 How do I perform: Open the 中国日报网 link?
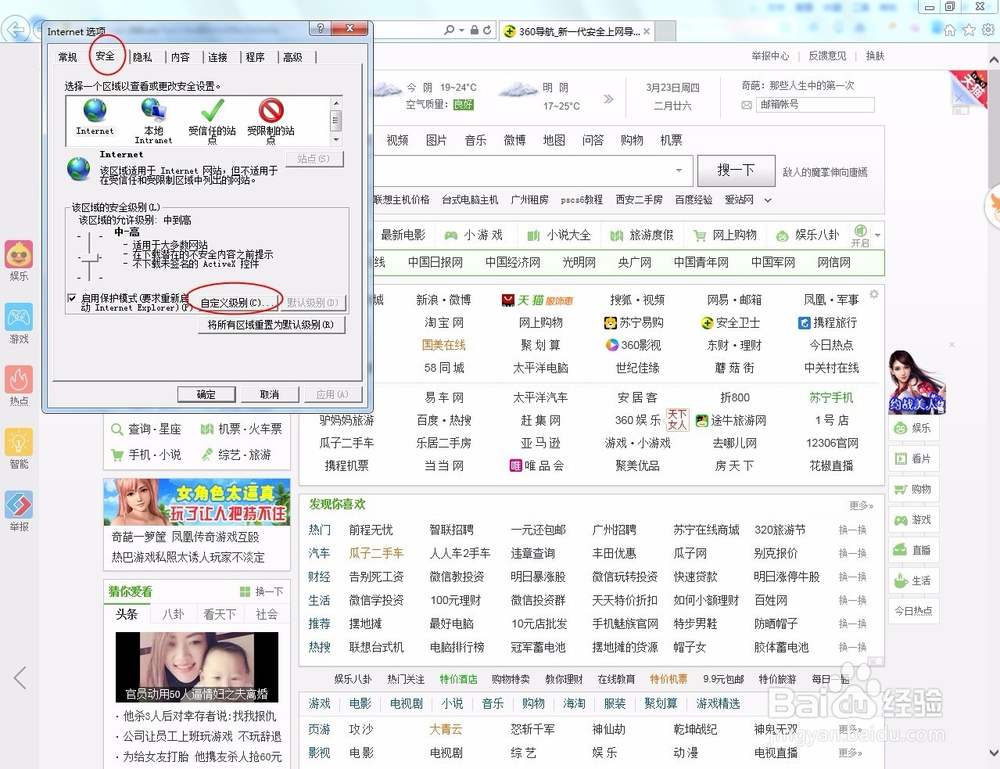[x=436, y=262]
